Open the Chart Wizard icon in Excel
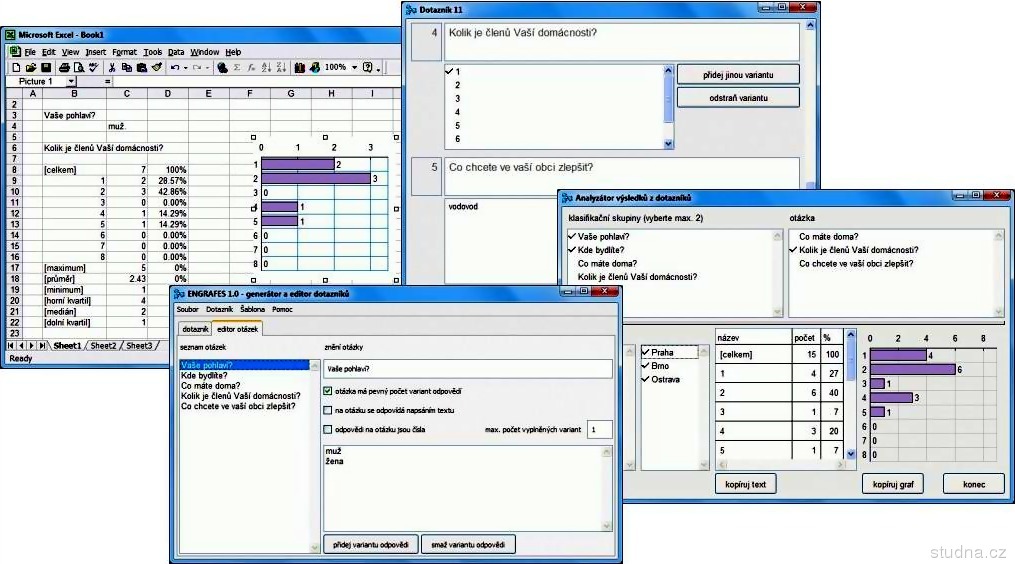 tap(300, 67)
